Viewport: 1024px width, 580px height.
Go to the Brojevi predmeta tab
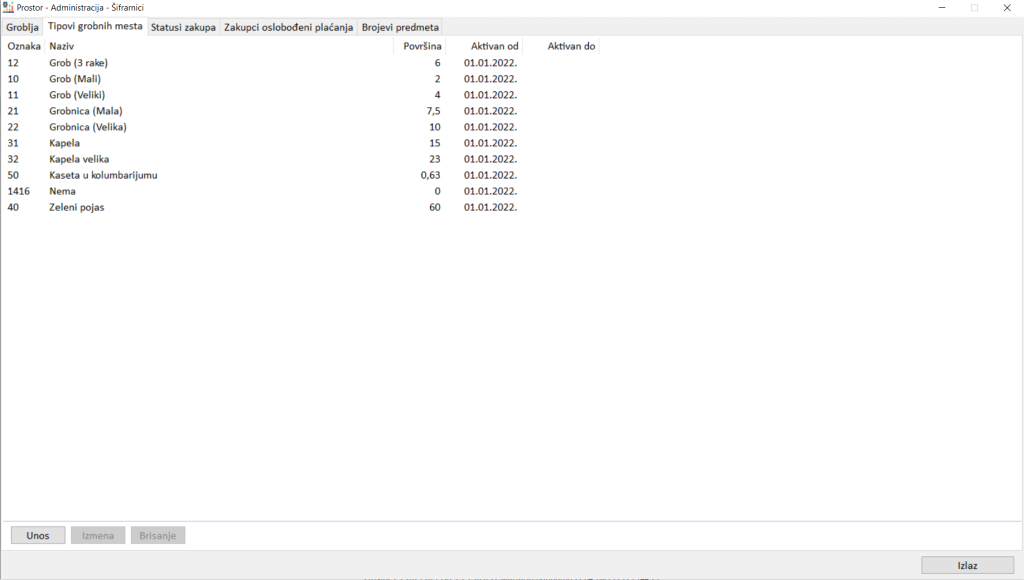400,27
